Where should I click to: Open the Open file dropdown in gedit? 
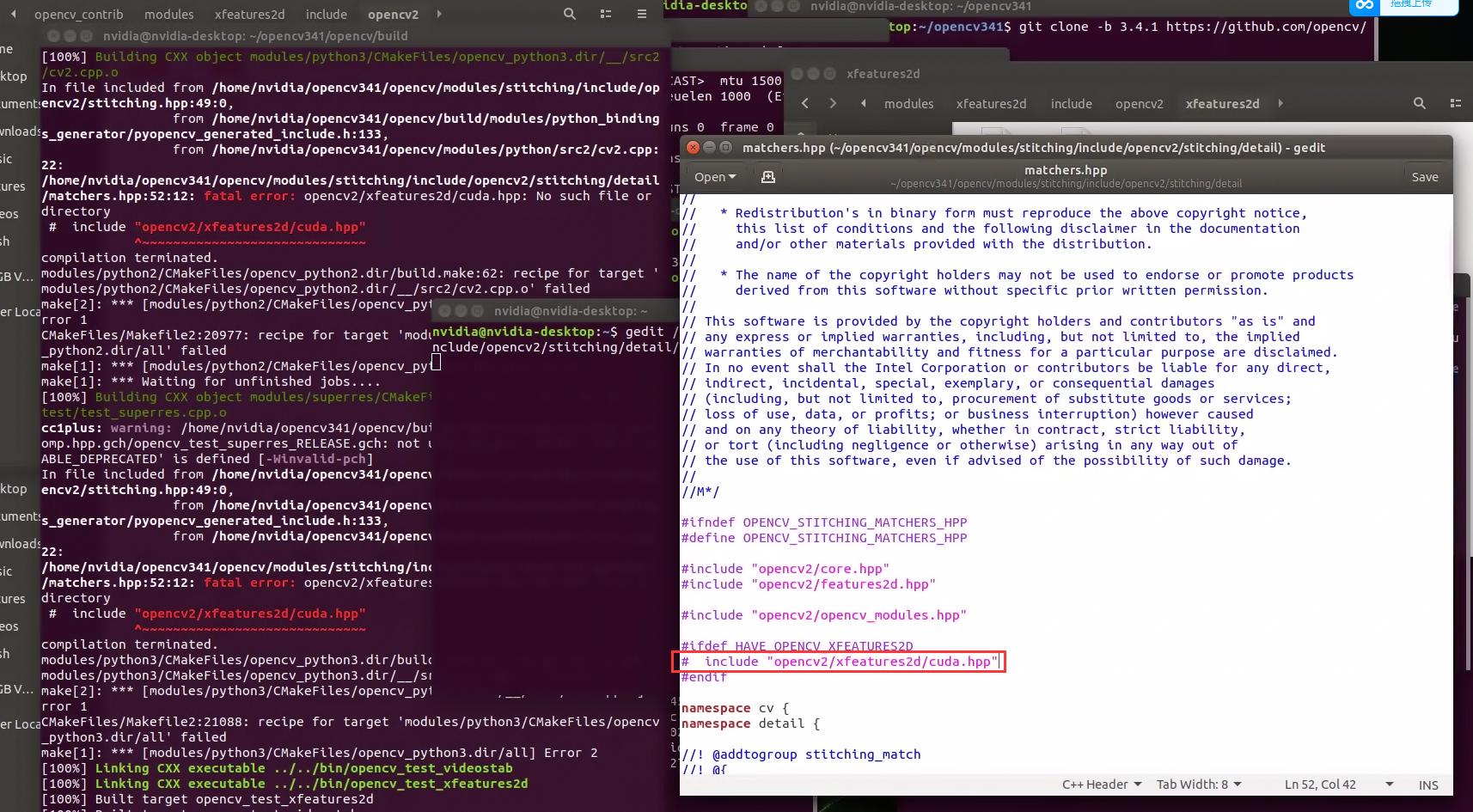coord(714,176)
